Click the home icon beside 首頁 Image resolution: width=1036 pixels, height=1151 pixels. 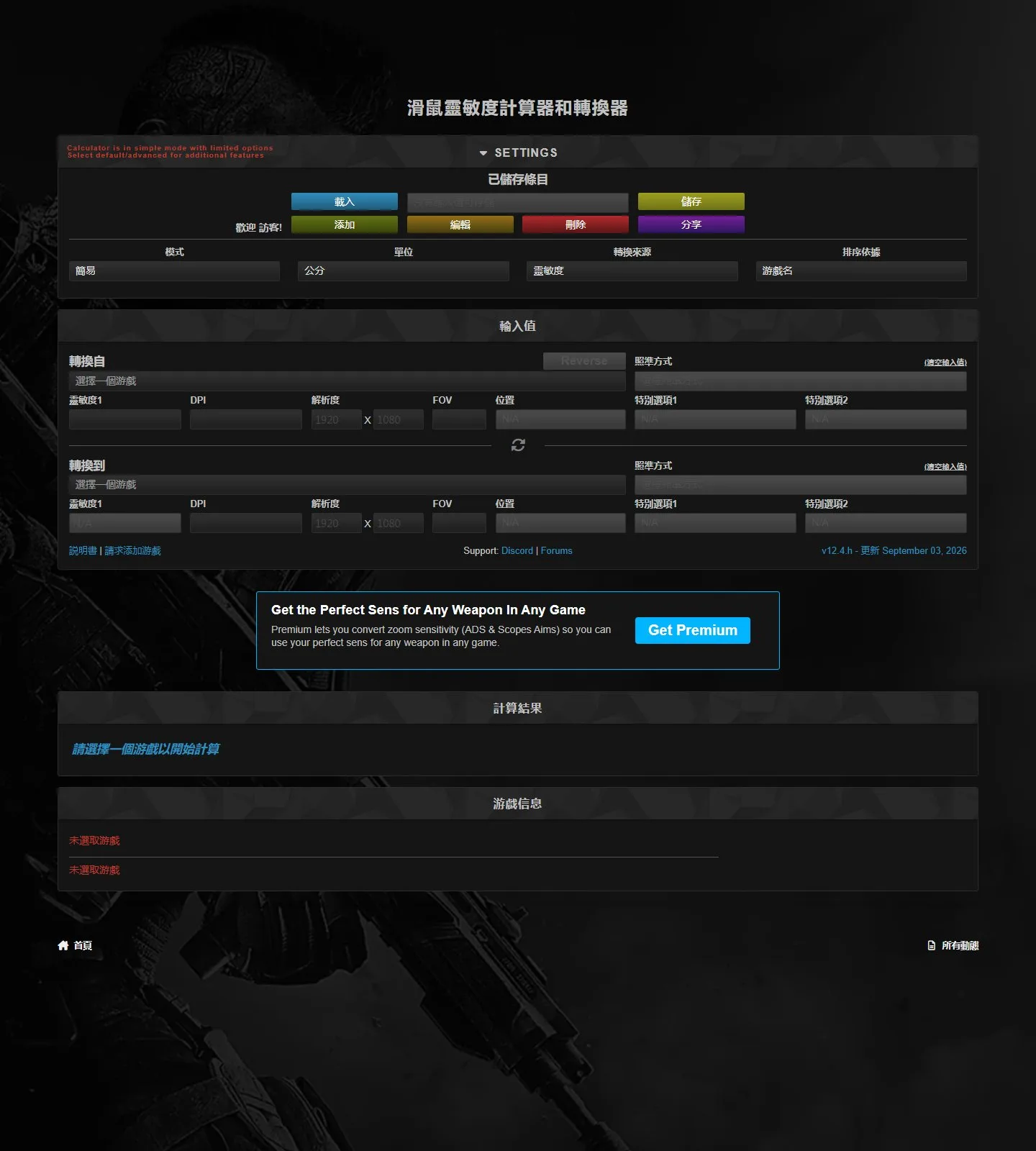[63, 945]
